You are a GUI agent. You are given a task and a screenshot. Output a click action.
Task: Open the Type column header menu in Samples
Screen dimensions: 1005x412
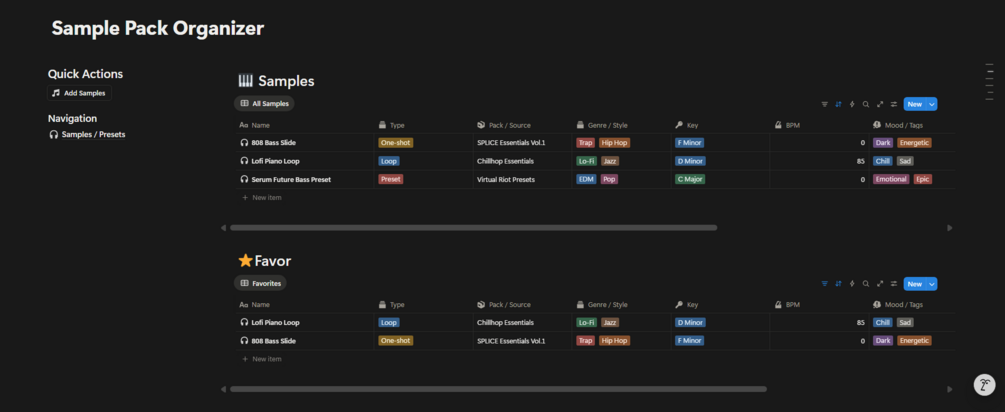tap(397, 125)
